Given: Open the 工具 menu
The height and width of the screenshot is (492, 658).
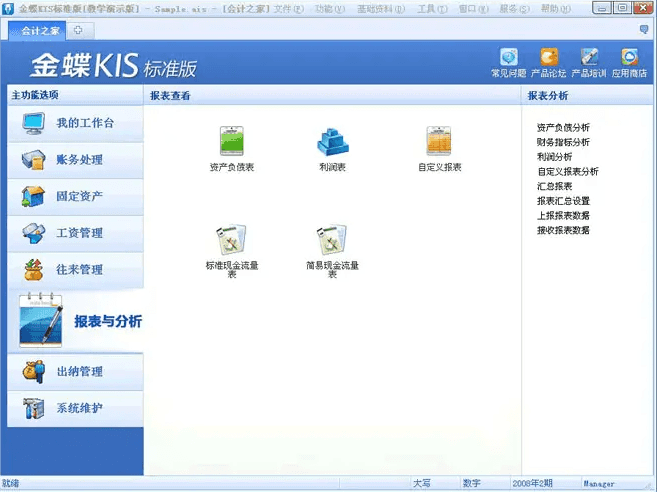Looking at the screenshot, I should tap(432, 9).
